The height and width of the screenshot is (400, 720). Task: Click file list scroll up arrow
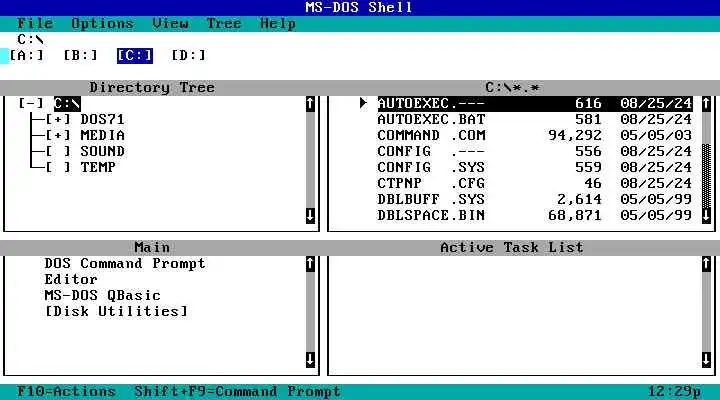(x=706, y=104)
